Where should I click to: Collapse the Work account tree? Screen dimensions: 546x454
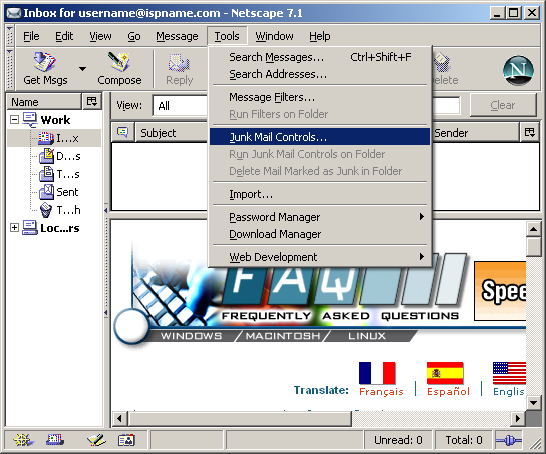coord(14,120)
